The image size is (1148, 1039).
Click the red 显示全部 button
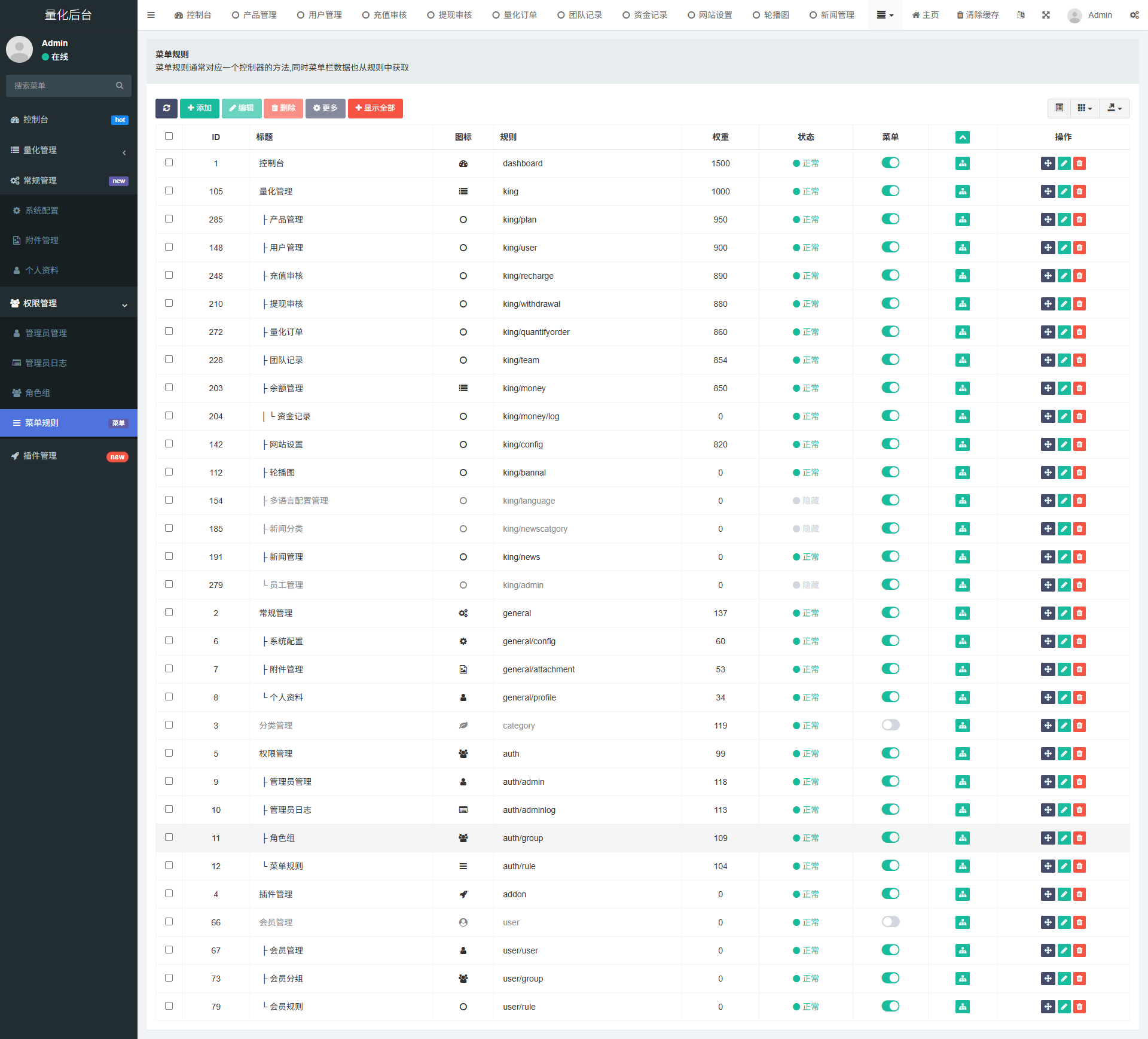(x=375, y=108)
